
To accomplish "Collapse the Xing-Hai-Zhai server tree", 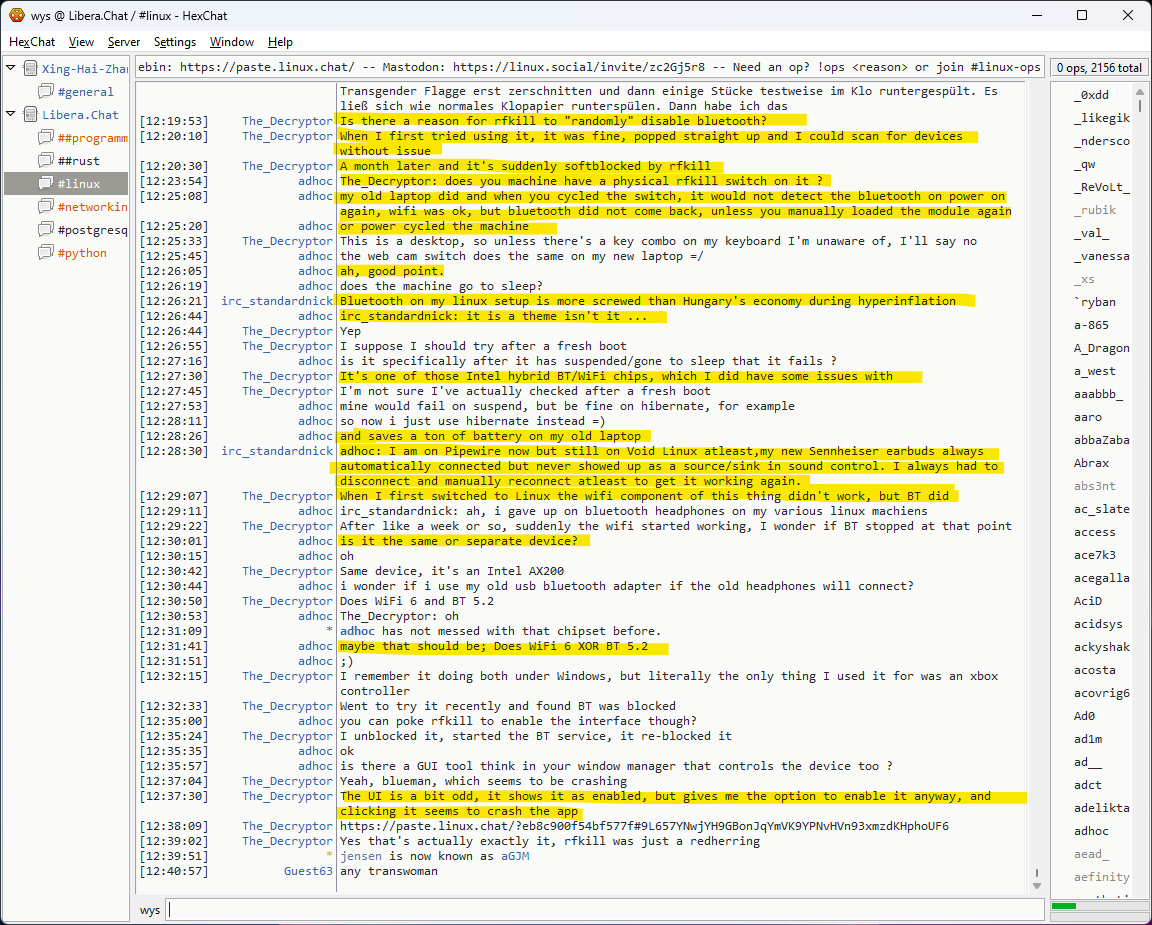I will click(11, 68).
